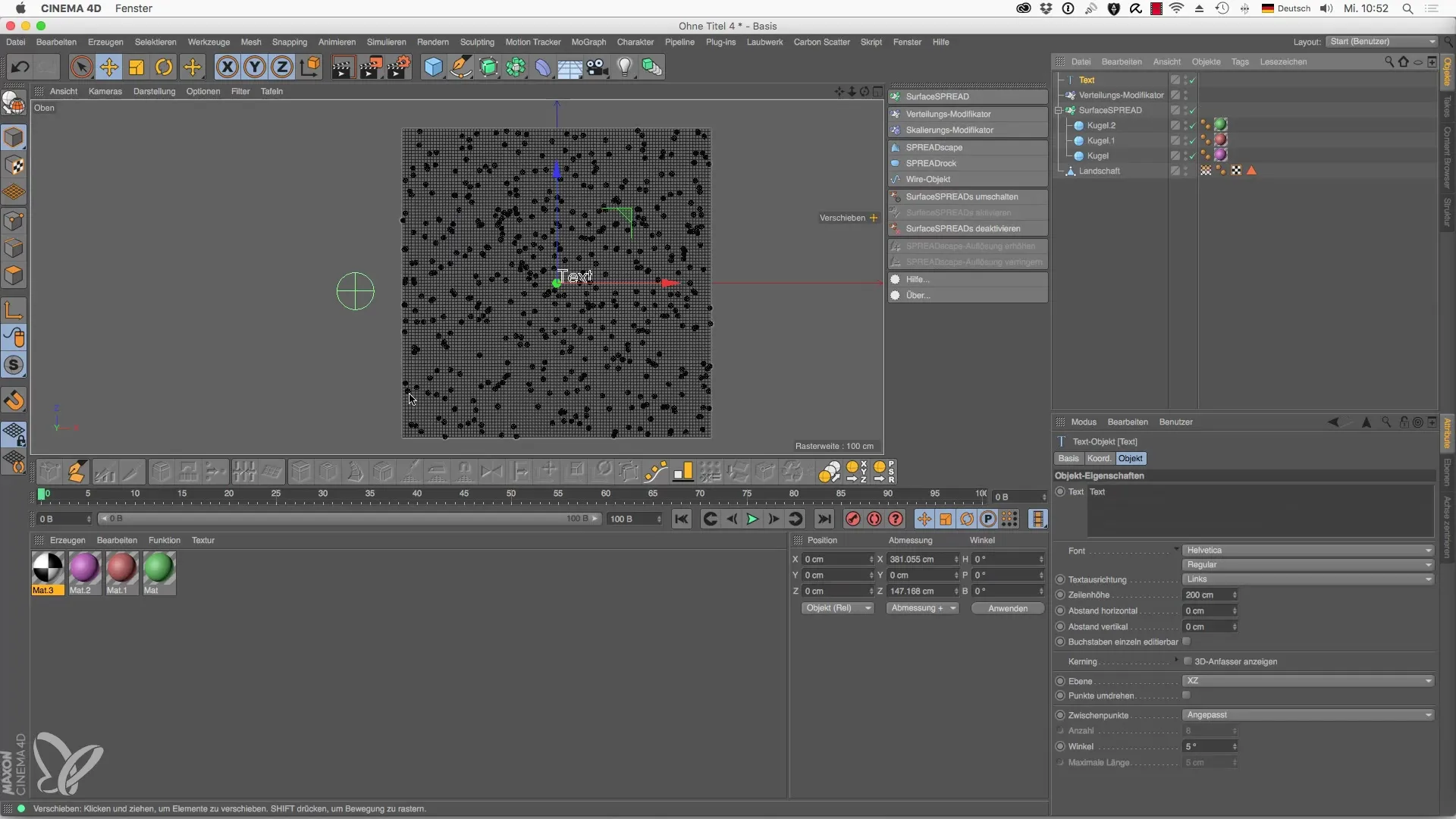The height and width of the screenshot is (819, 1456).
Task: Enable Buchstaben einzeln editierbar checkbox
Action: coord(1187,642)
